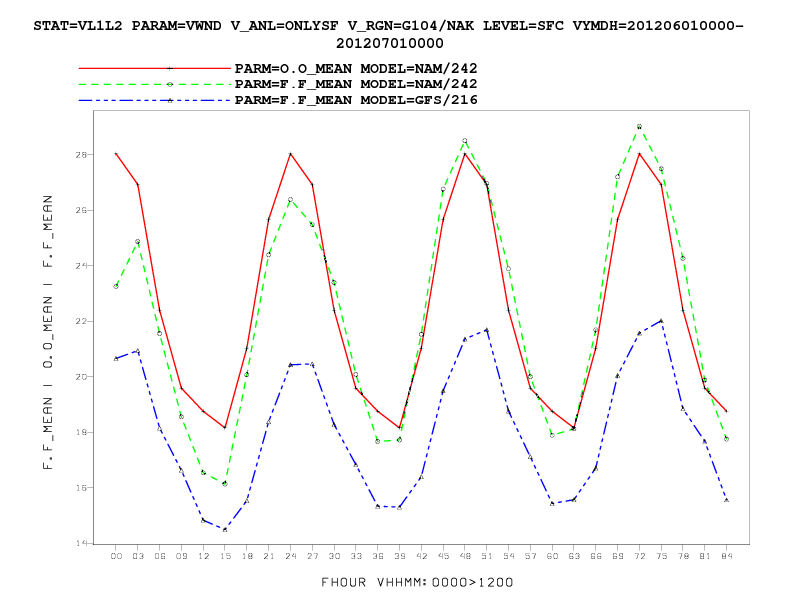
Task: Click x-axis tick label 06
Action: (x=160, y=556)
